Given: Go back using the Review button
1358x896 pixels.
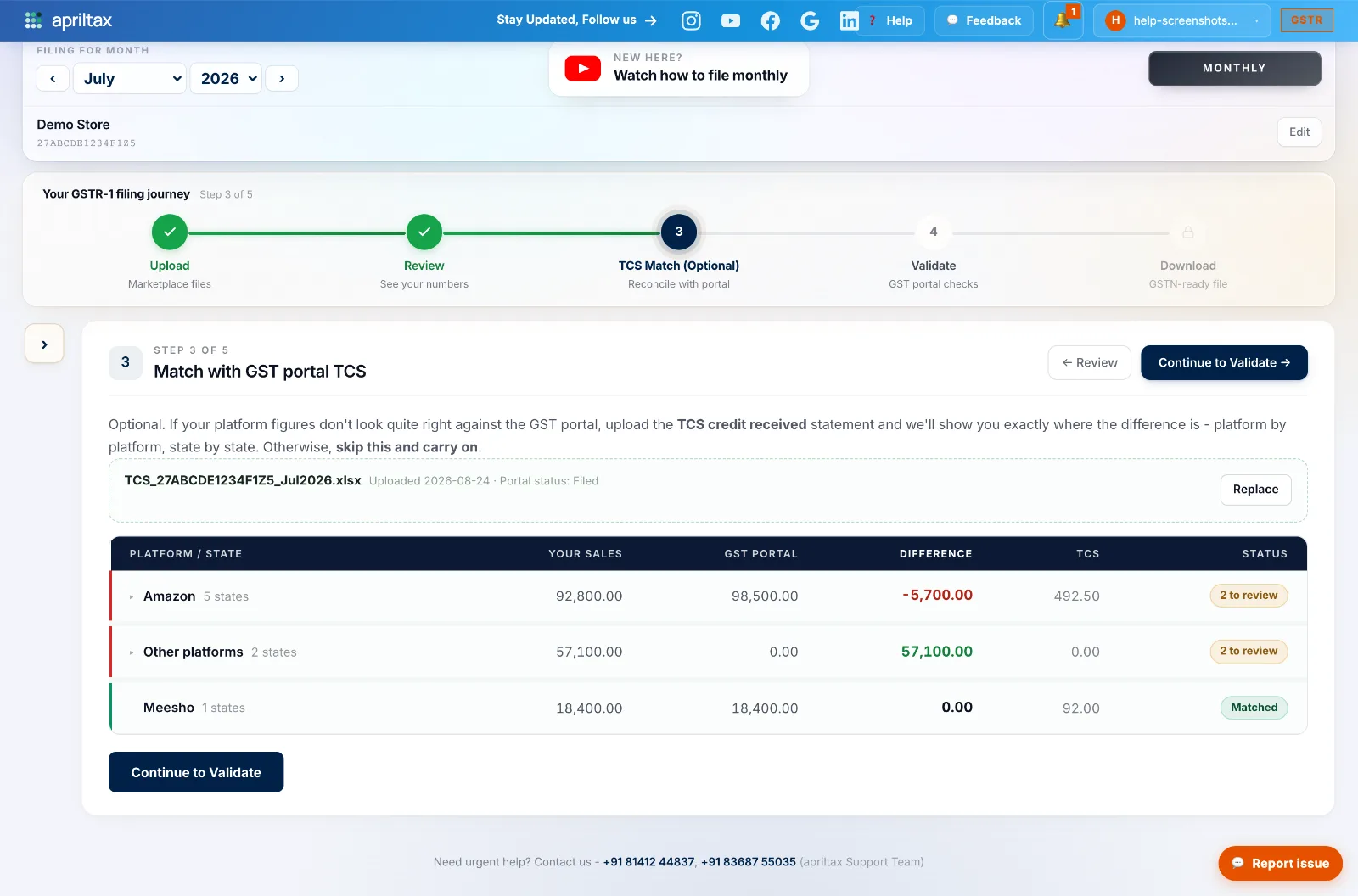Looking at the screenshot, I should pyautogui.click(x=1090, y=362).
